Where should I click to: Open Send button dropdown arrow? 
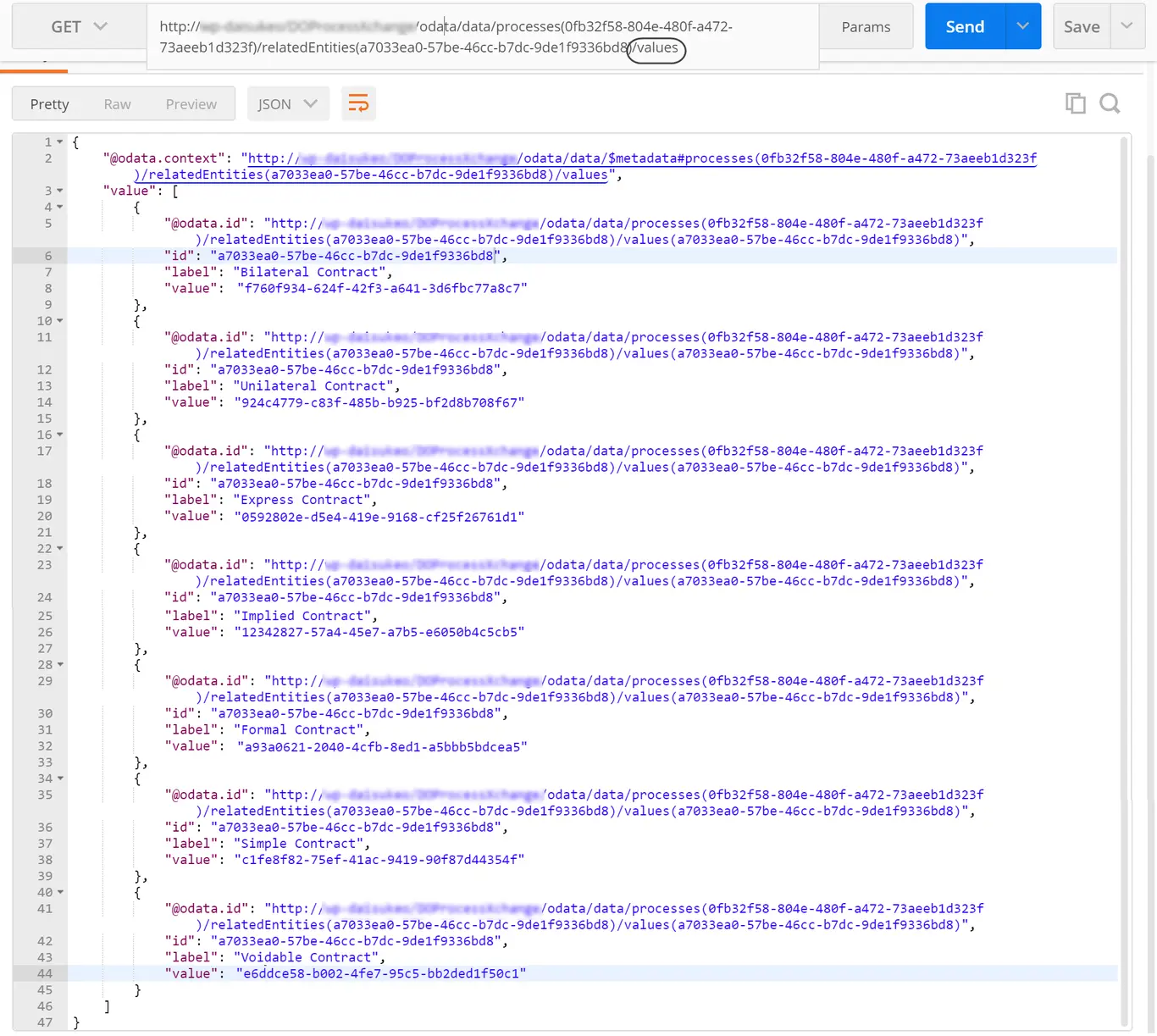1023,26
